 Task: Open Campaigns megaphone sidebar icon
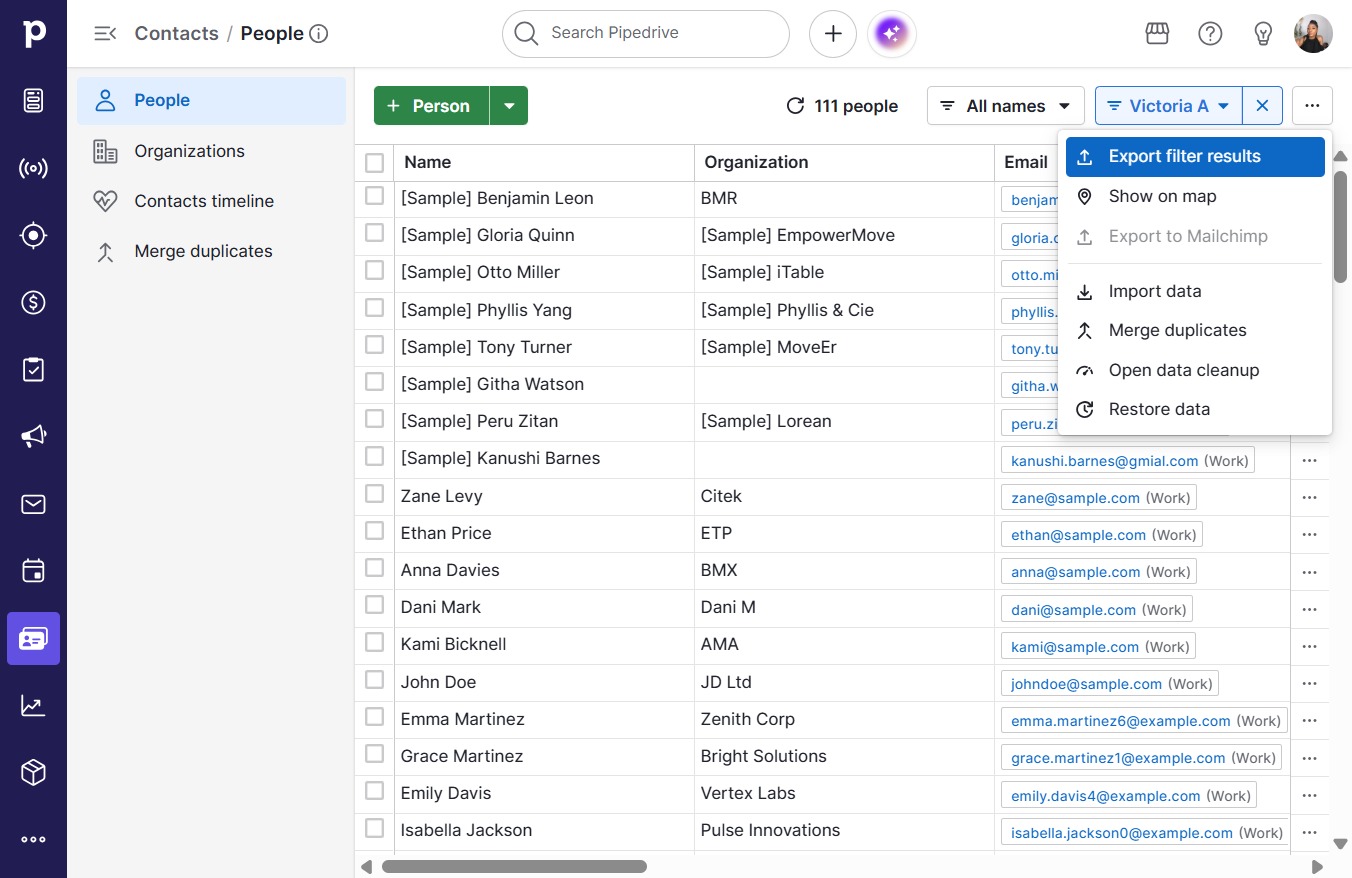click(x=33, y=436)
